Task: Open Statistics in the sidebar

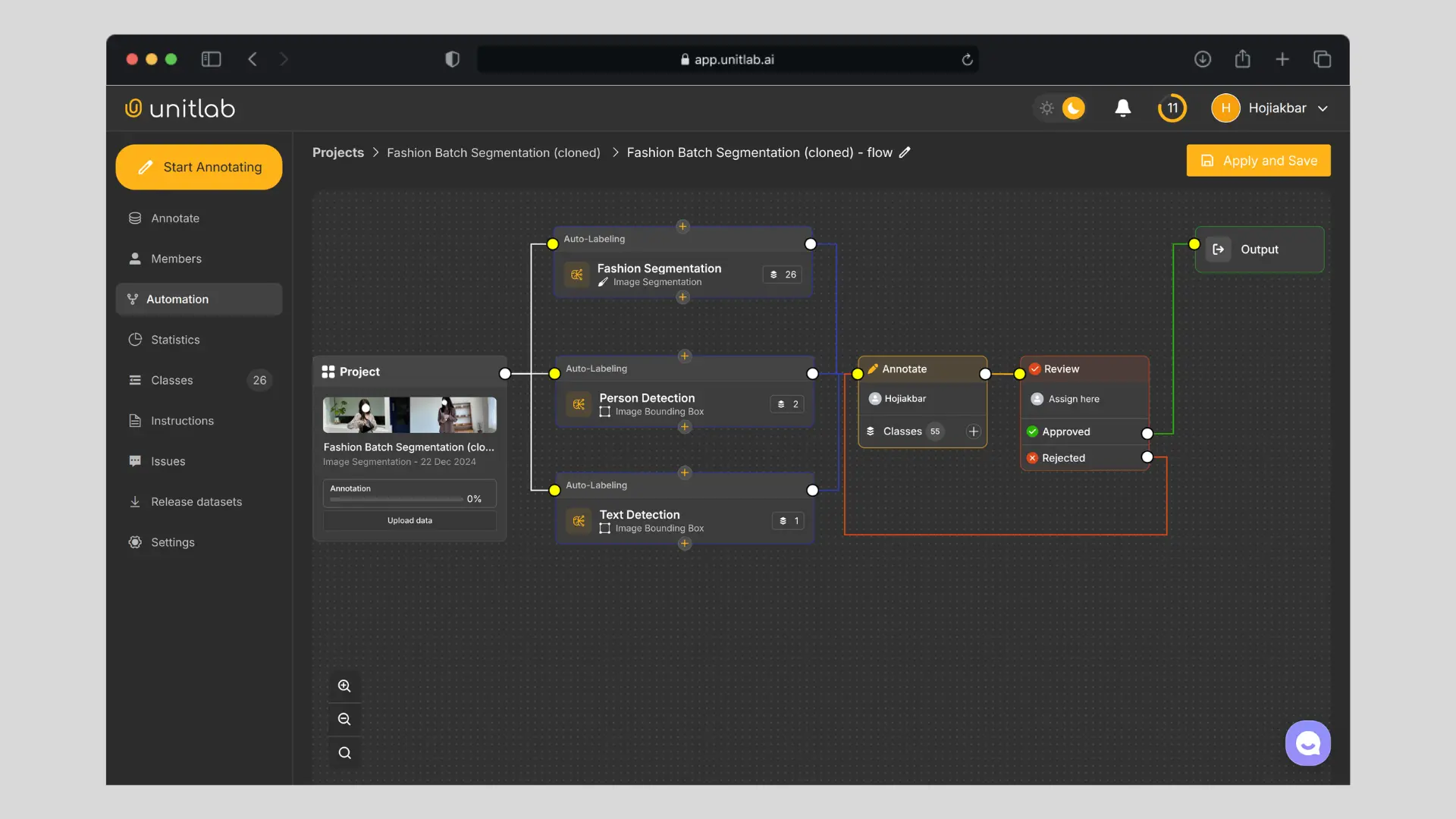Action: click(175, 340)
